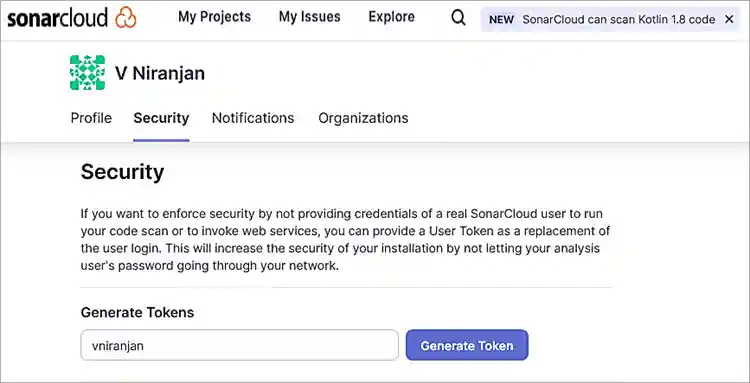Image resolution: width=750 pixels, height=383 pixels.
Task: Switch to the Notifications tab
Action: click(x=253, y=118)
